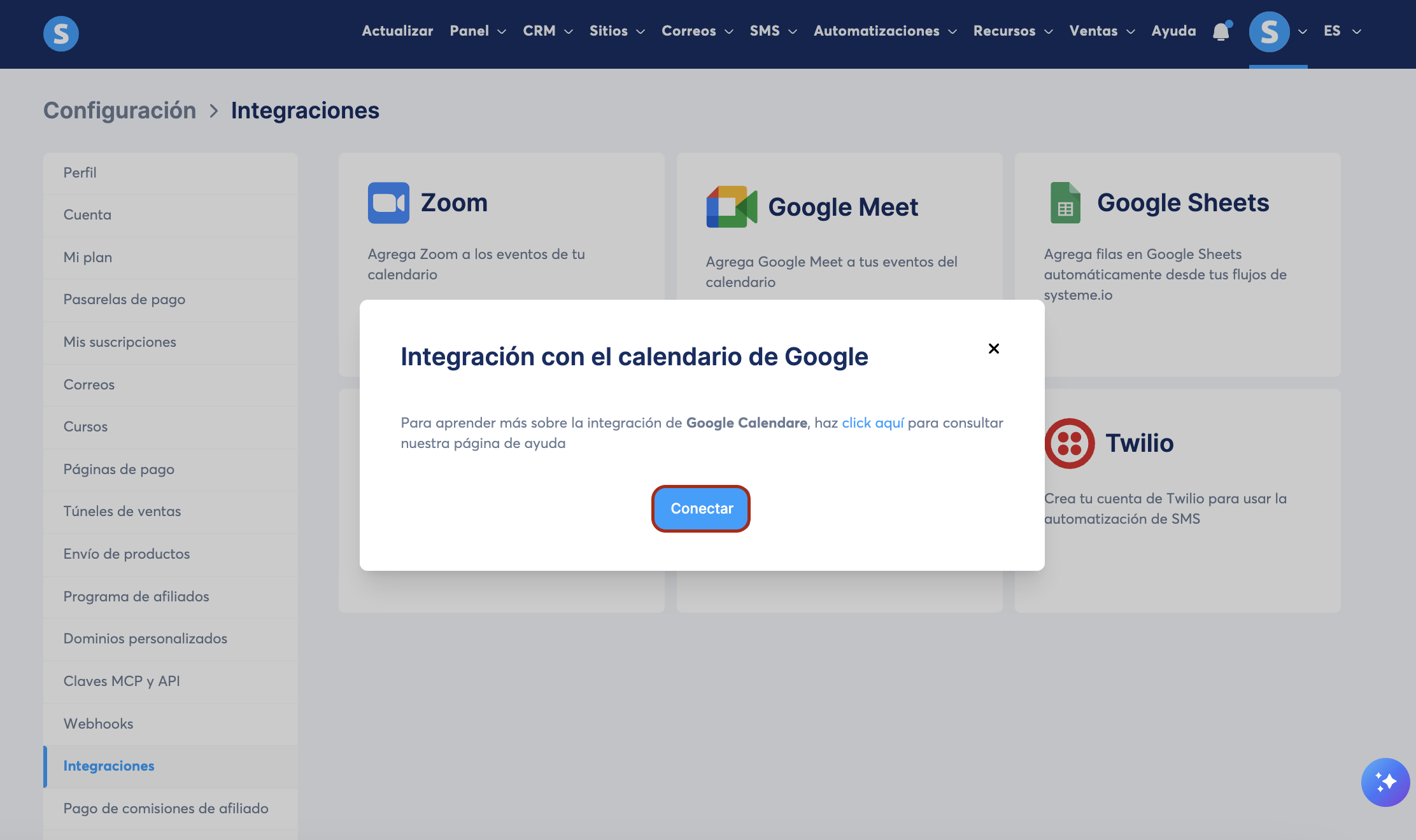This screenshot has height=840, width=1416.
Task: Open Programa de afiliados settings
Action: (171, 597)
